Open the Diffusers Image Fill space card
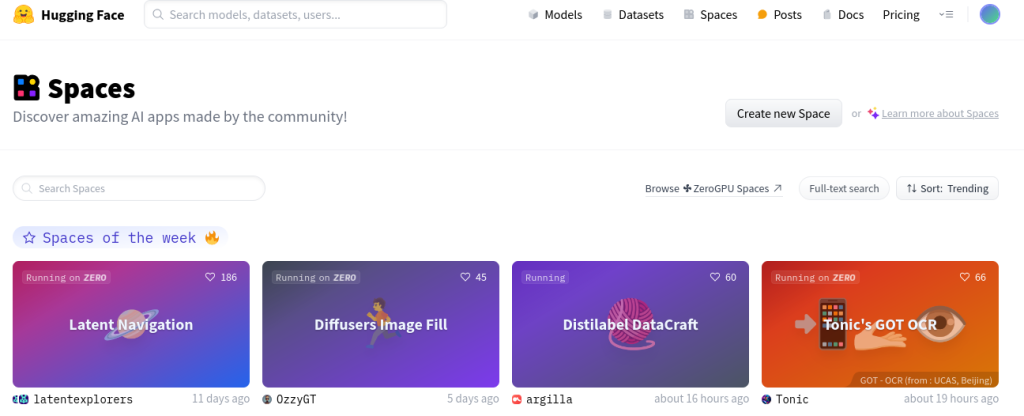 381,324
